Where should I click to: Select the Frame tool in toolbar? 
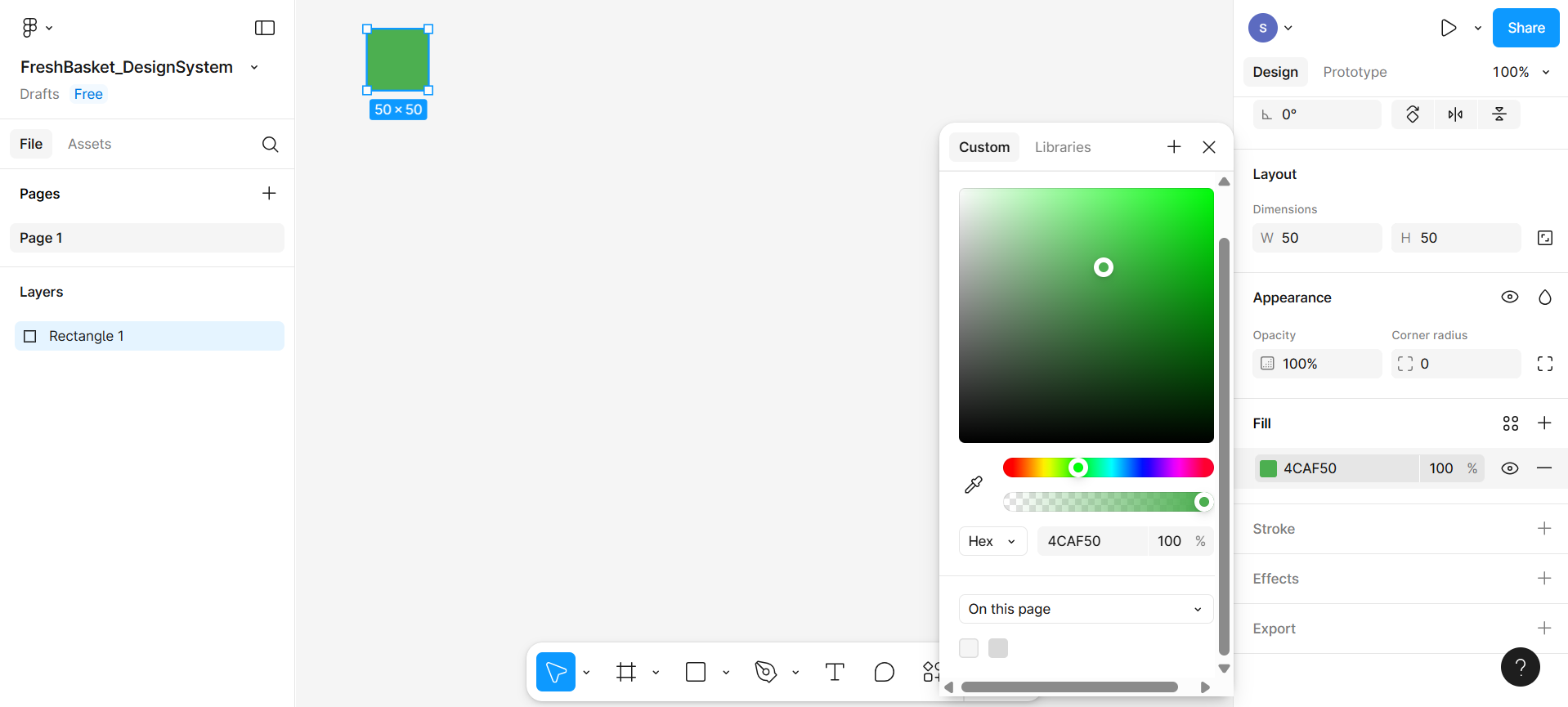(x=626, y=672)
